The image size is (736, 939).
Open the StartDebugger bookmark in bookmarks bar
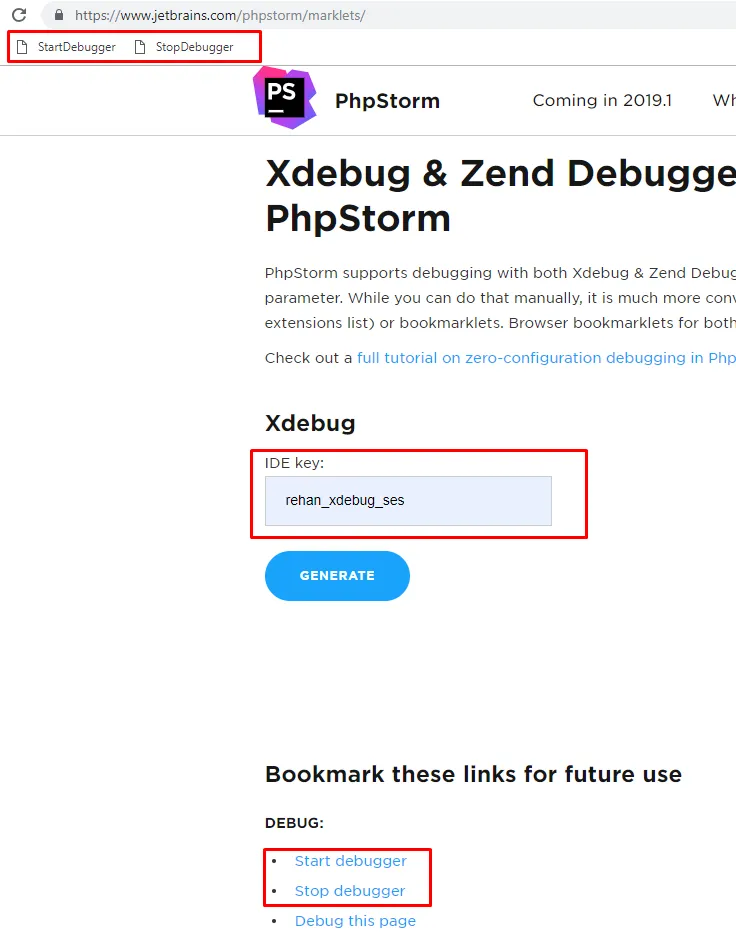pyautogui.click(x=67, y=47)
